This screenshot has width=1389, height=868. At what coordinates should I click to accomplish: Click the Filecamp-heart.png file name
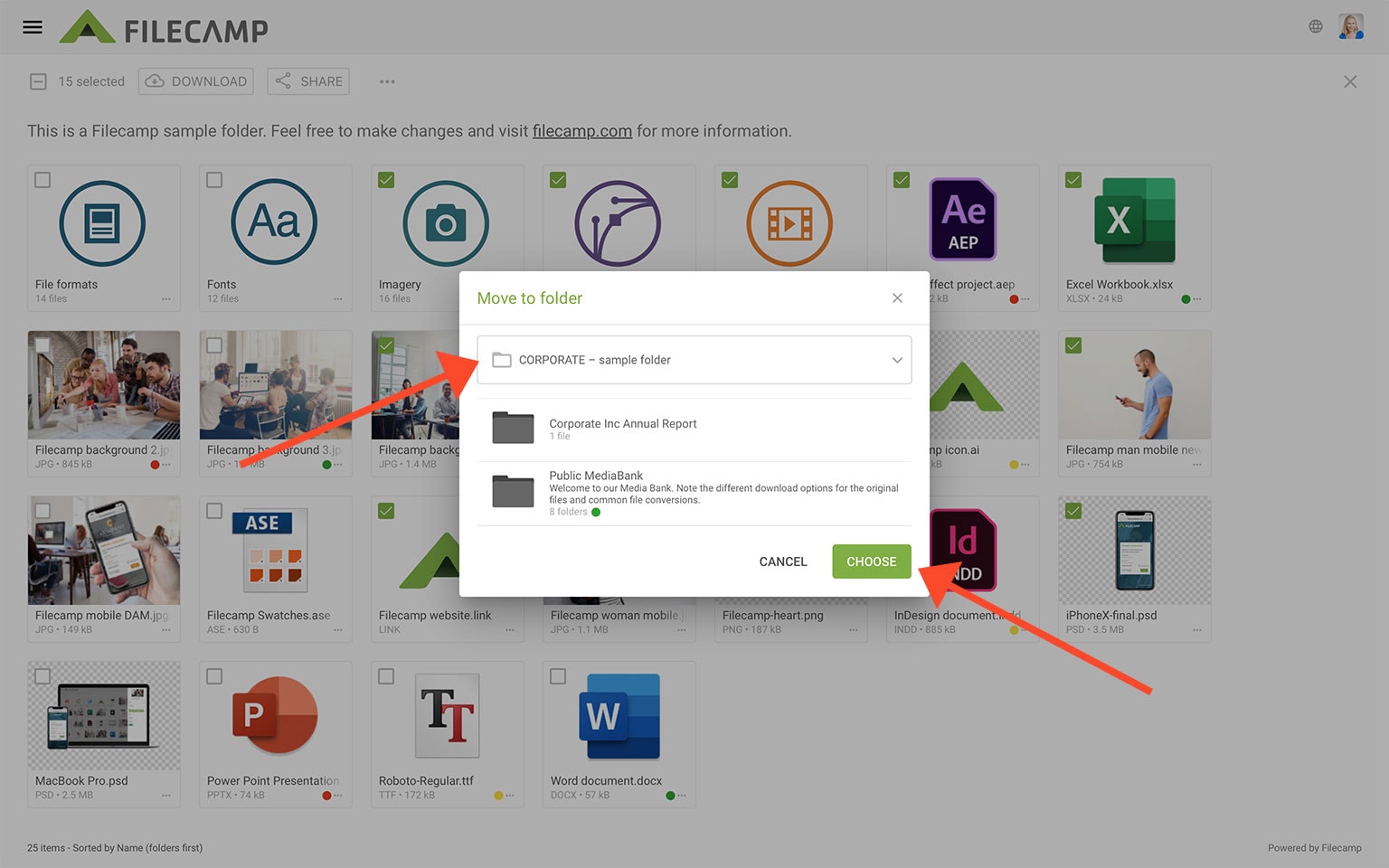point(773,616)
